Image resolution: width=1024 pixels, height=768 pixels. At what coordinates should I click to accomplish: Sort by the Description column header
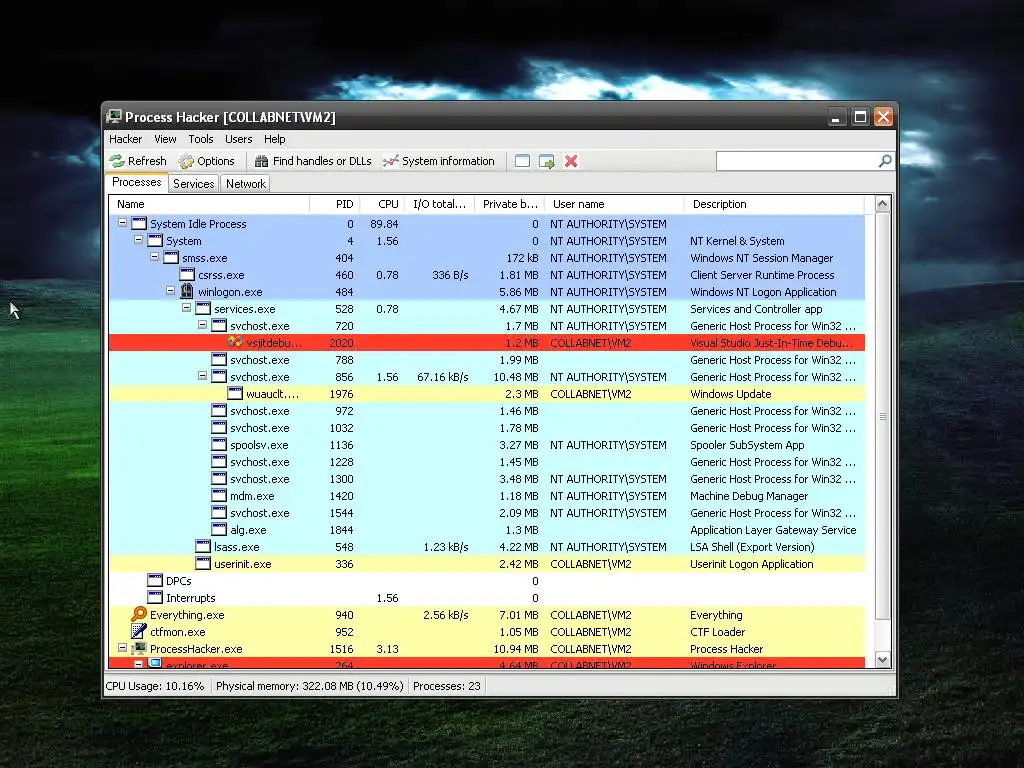point(775,204)
